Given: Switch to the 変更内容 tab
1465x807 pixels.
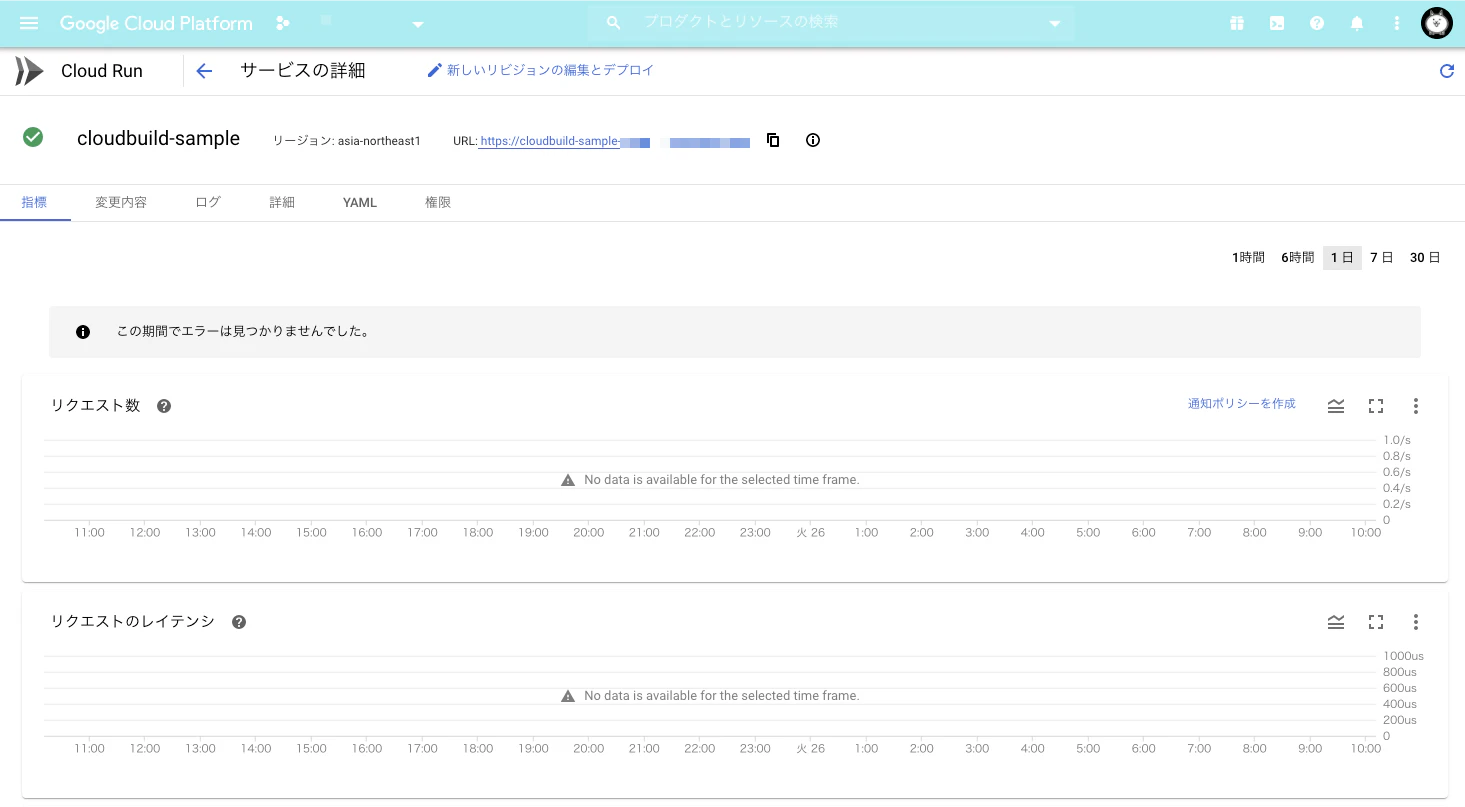Looking at the screenshot, I should [121, 202].
